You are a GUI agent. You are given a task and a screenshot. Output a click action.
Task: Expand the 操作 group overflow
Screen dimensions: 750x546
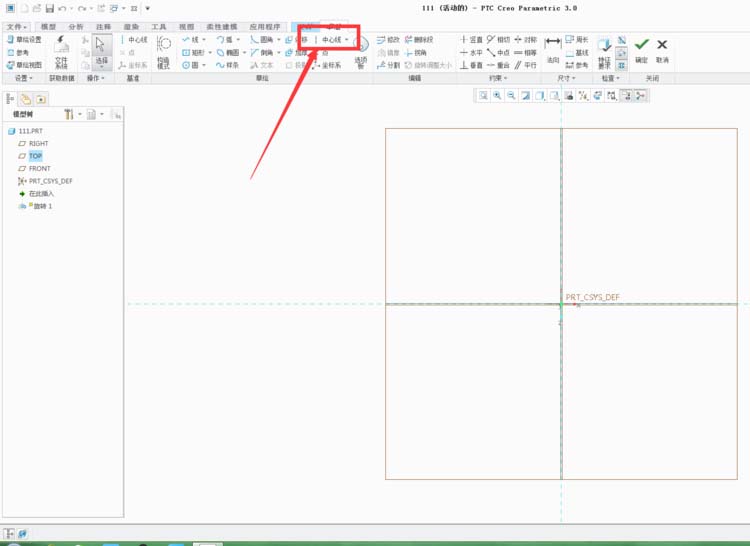tap(96, 78)
